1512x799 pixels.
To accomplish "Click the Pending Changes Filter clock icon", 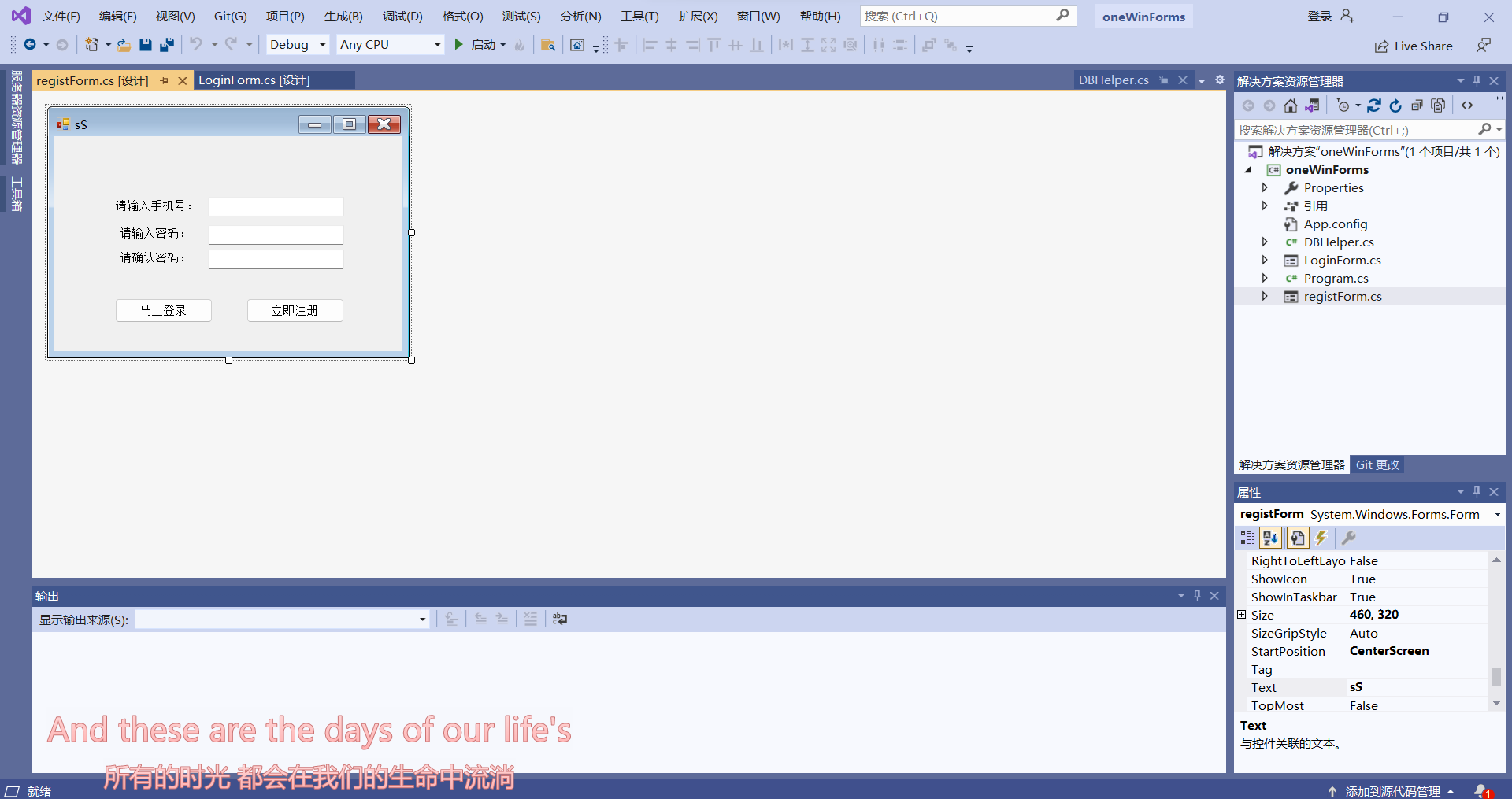I will (1343, 105).
